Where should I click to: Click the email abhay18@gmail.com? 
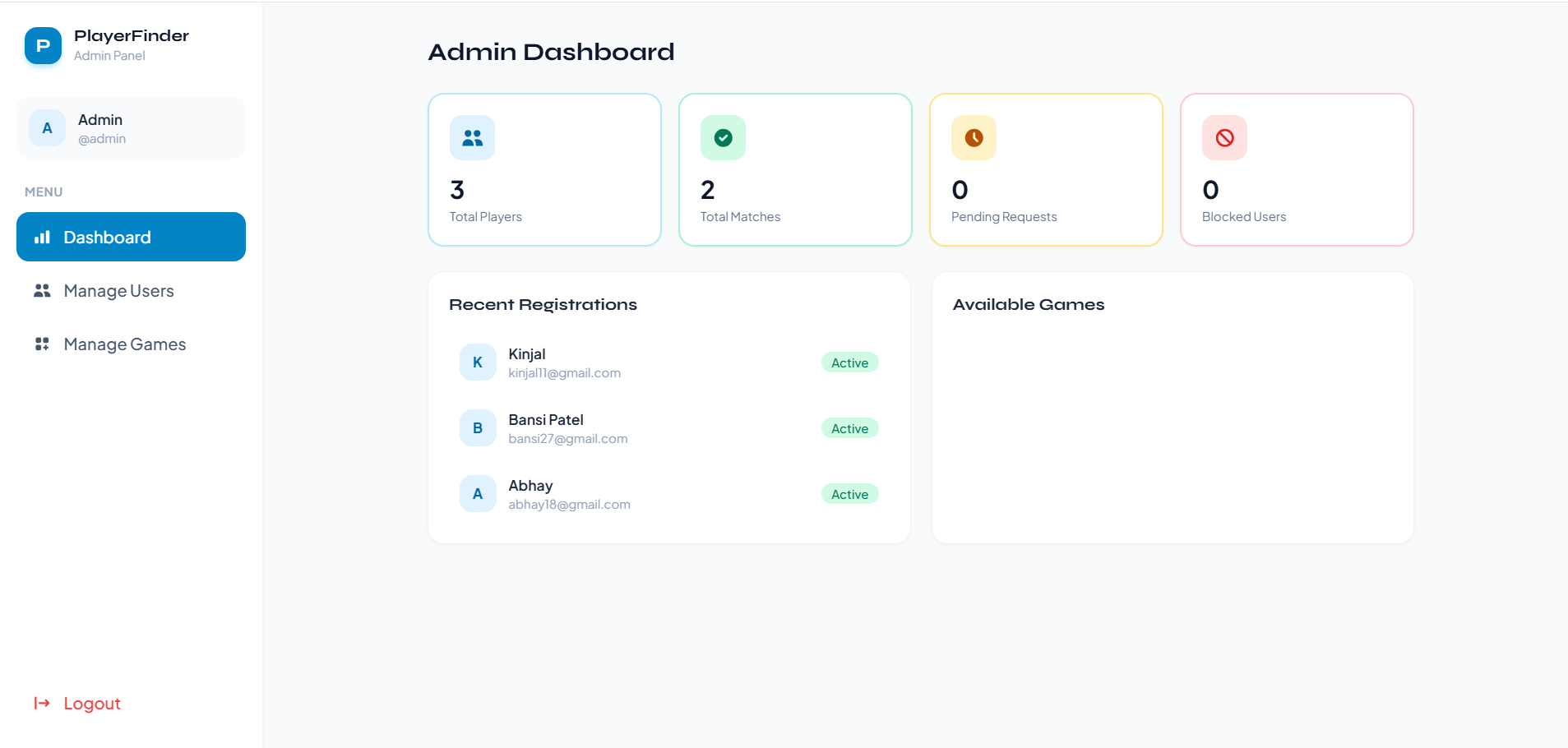(x=570, y=505)
